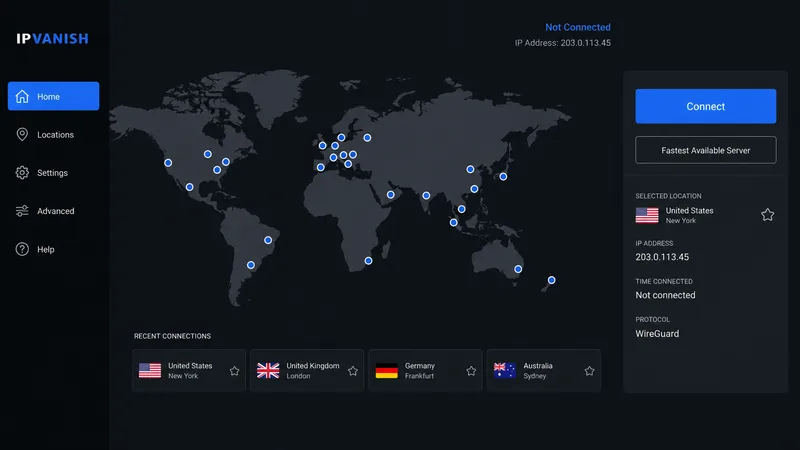This screenshot has width=800, height=450.
Task: Star the United Kingdom London connection
Action: tap(353, 371)
